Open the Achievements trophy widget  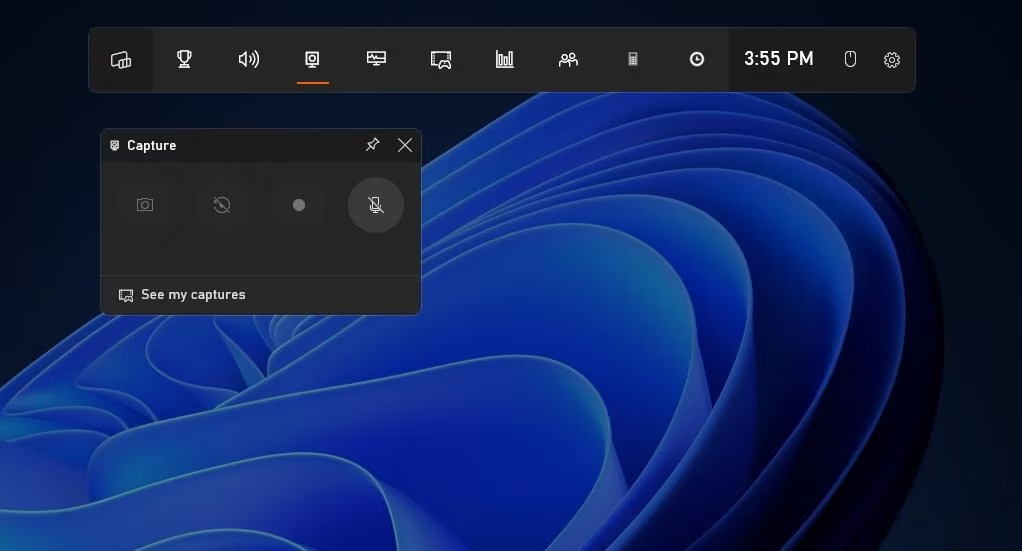tap(184, 59)
